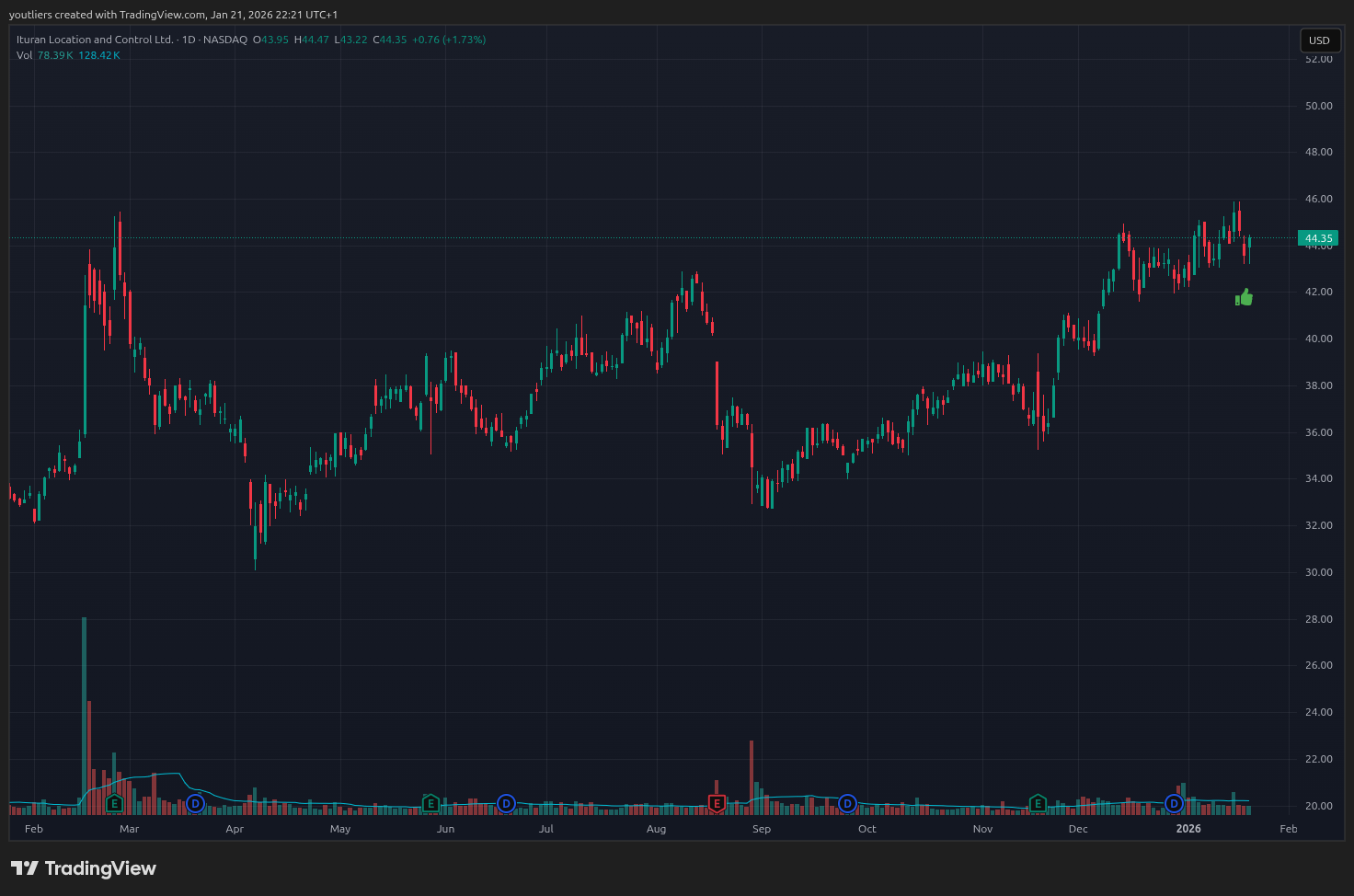Image resolution: width=1354 pixels, height=896 pixels.
Task: Click the earnings marker just before Mar
Action: (114, 804)
